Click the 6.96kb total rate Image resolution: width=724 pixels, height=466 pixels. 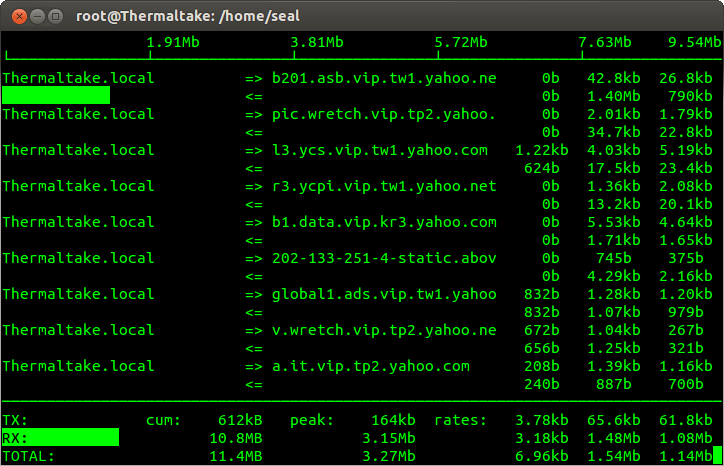(x=542, y=456)
